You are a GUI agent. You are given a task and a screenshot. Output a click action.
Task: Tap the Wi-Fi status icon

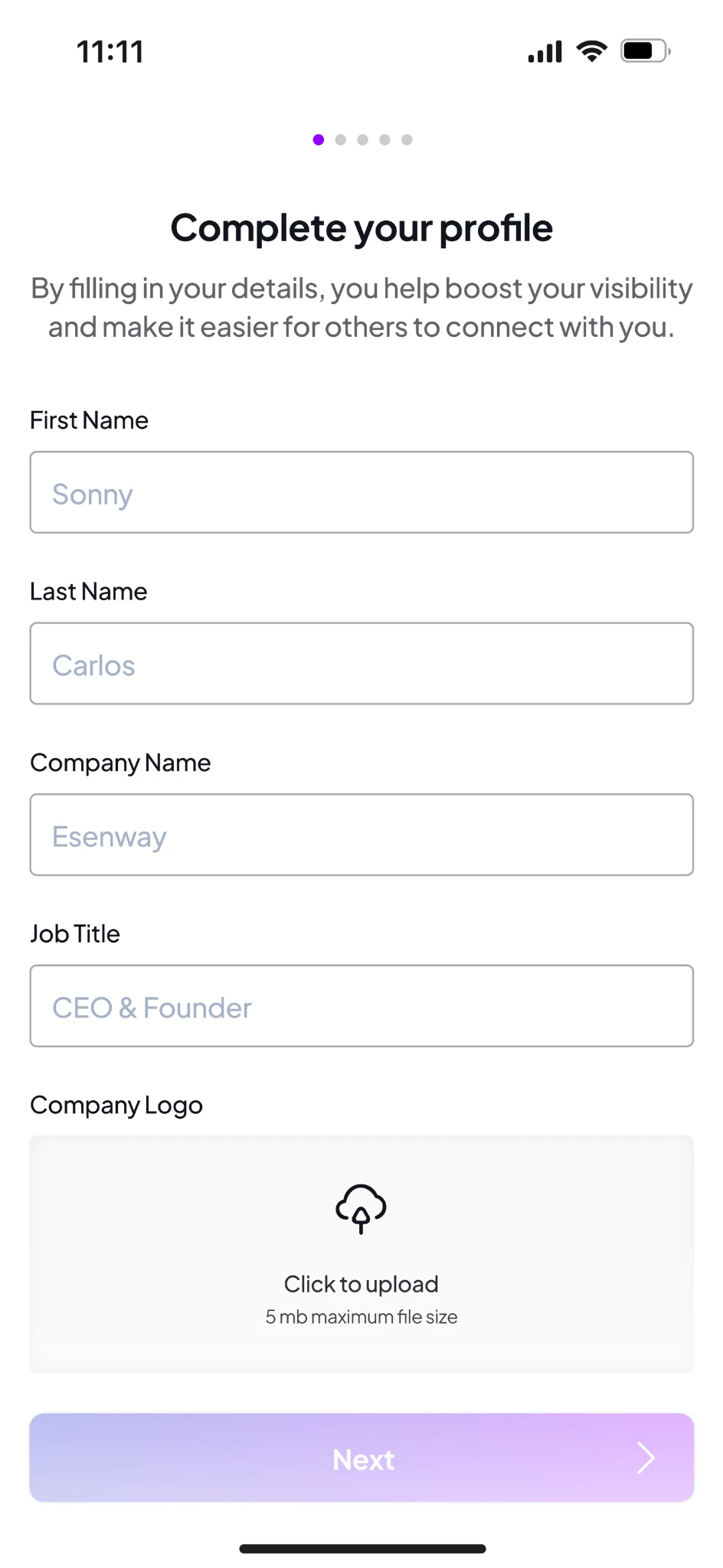tap(591, 51)
